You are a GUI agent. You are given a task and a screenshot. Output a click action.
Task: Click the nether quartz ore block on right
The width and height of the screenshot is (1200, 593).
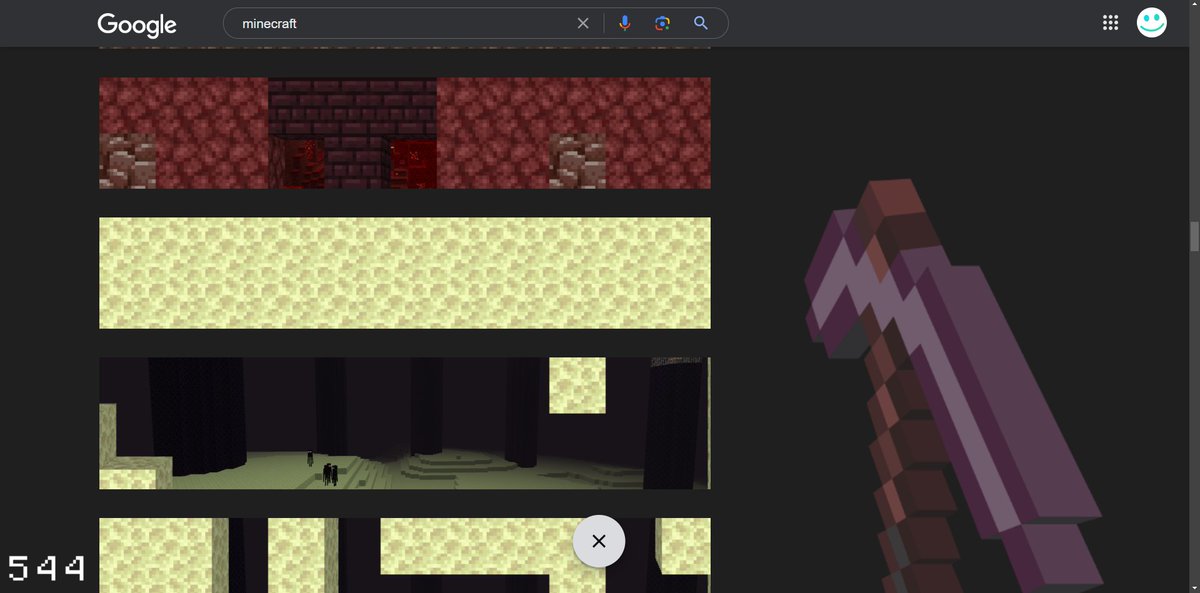577,161
